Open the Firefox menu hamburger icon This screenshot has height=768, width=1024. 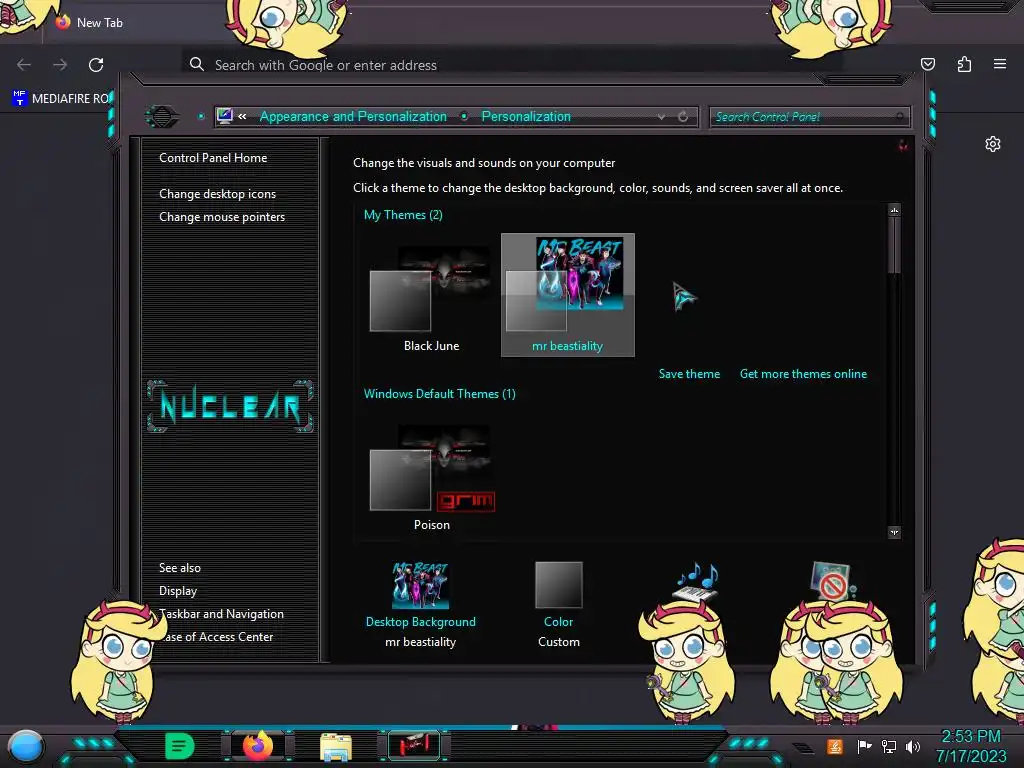999,64
